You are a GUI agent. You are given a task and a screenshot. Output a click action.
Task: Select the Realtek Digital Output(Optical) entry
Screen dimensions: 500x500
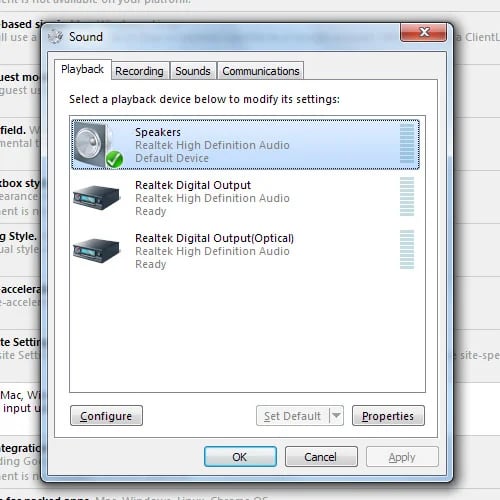click(245, 250)
